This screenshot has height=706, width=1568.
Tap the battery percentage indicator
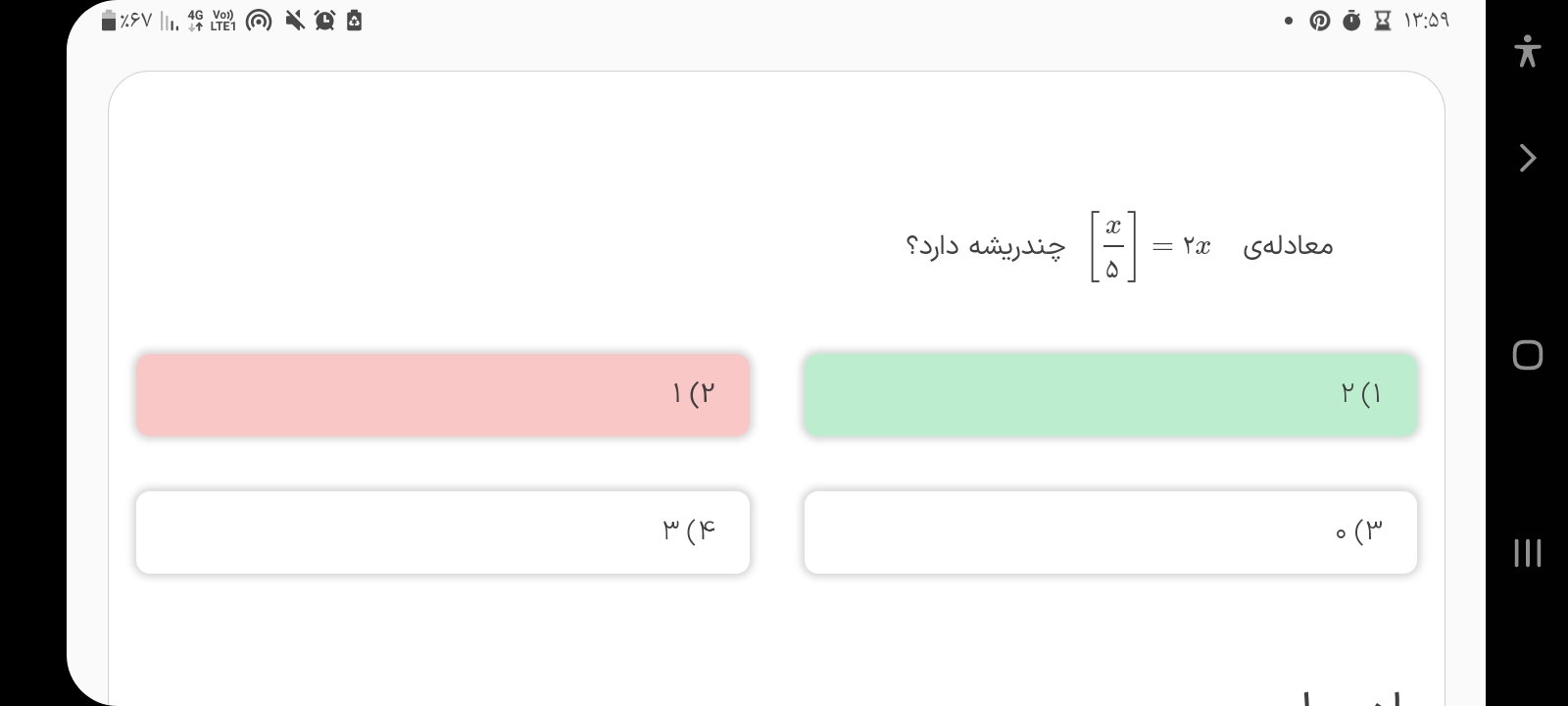(x=127, y=21)
